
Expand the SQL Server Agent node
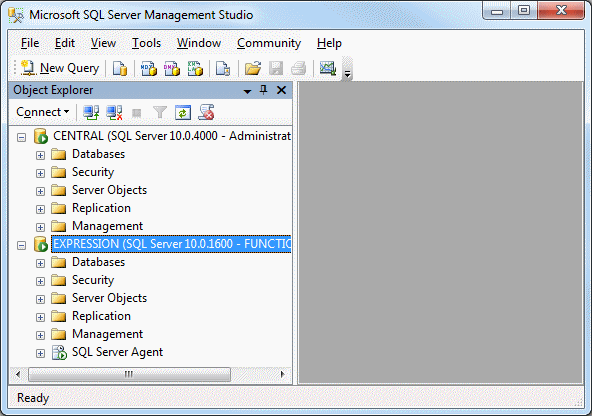coord(40,353)
